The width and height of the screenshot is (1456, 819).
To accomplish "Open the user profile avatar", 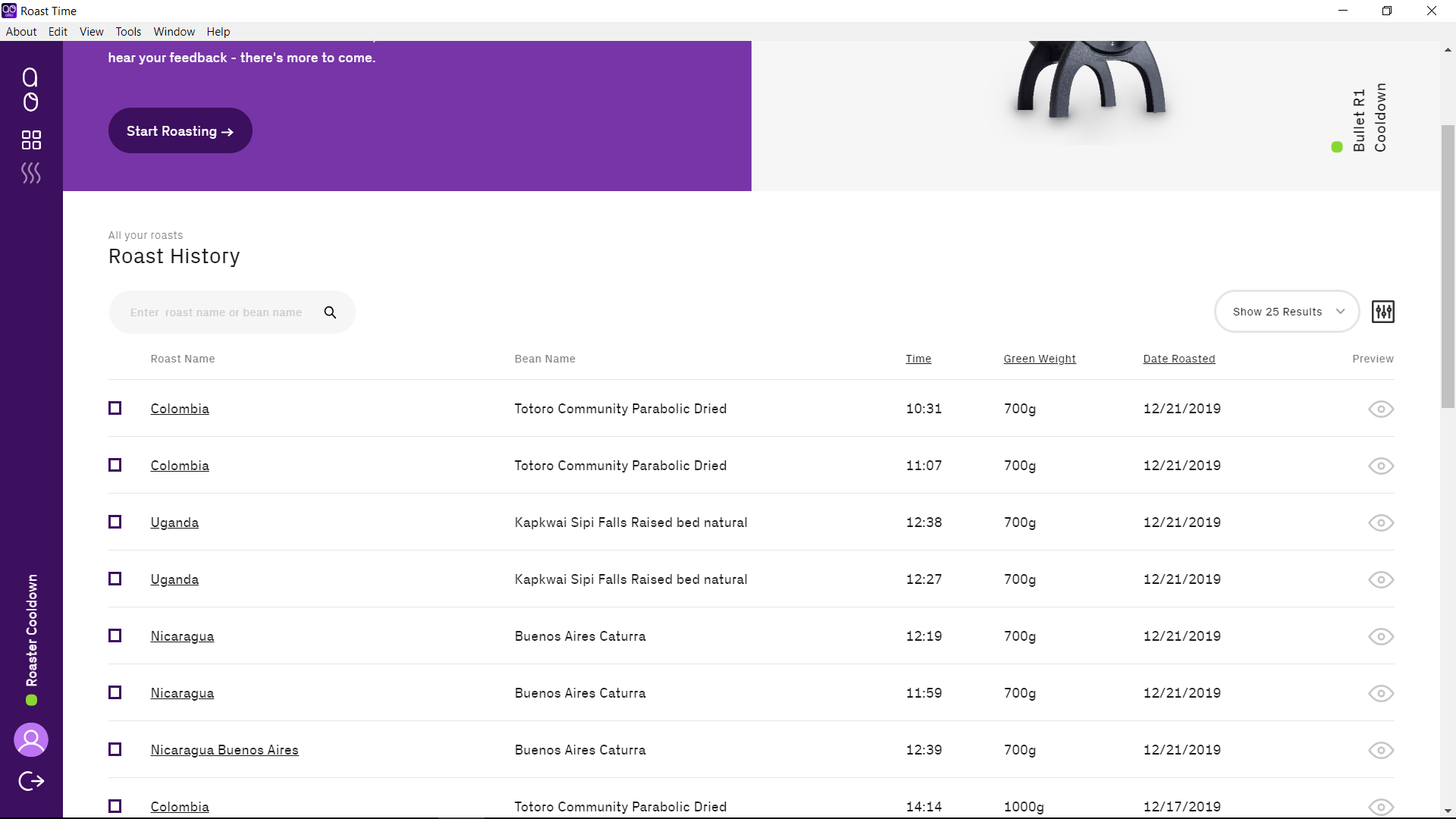I will click(31, 739).
